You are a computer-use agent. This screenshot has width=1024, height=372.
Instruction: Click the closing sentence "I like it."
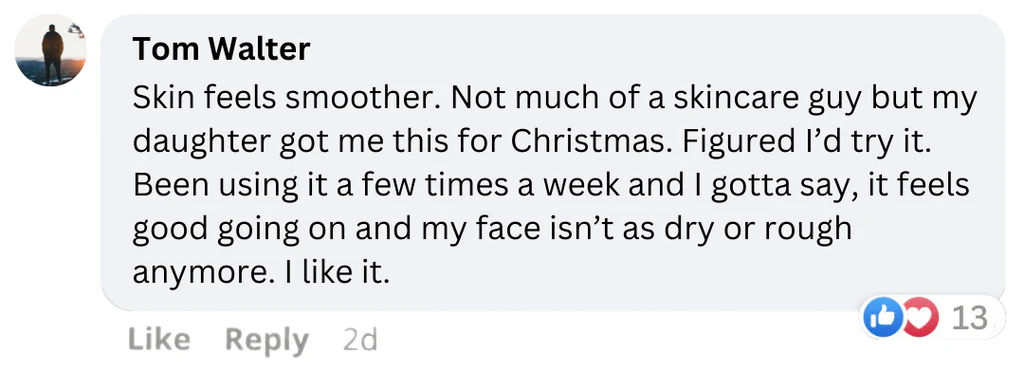(x=336, y=271)
